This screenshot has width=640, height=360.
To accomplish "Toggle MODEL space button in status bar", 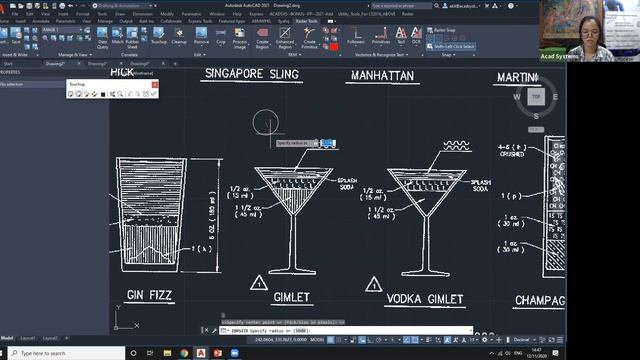I will [317, 340].
